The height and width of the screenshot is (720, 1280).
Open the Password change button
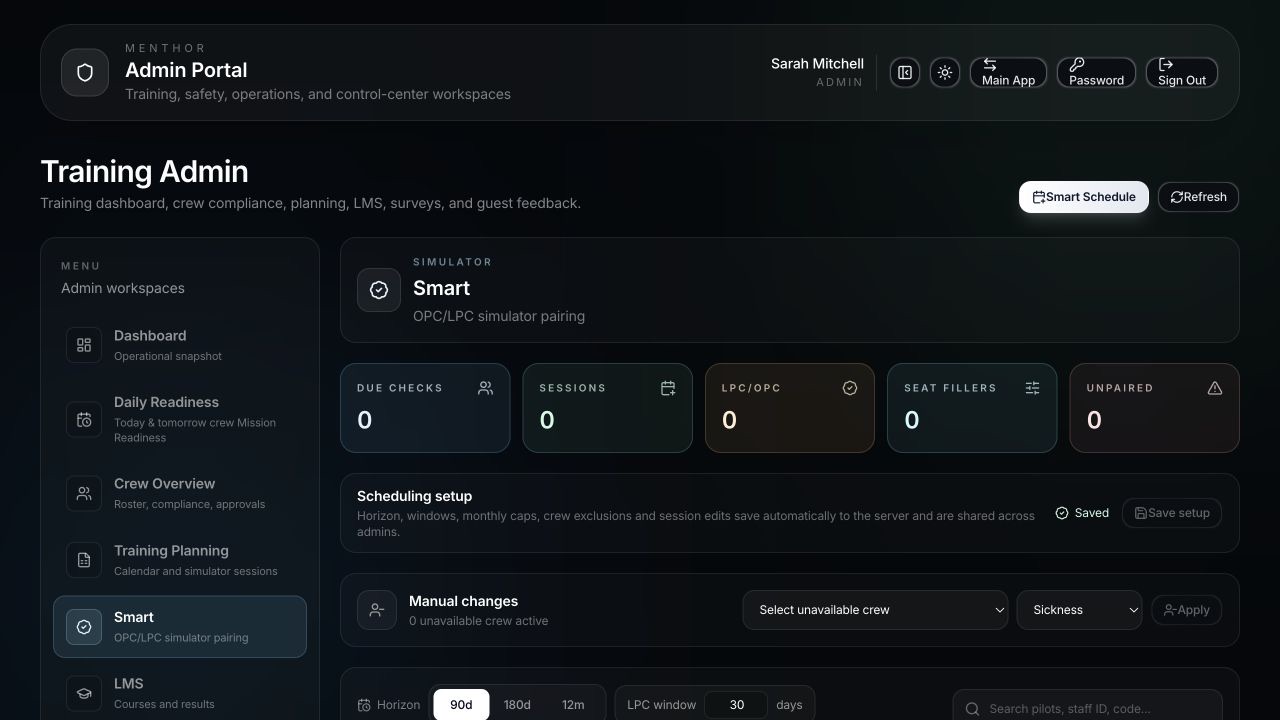(1096, 73)
